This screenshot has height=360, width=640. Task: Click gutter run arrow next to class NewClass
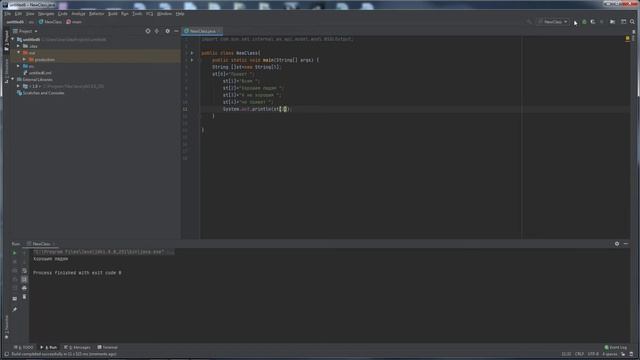click(x=192, y=53)
